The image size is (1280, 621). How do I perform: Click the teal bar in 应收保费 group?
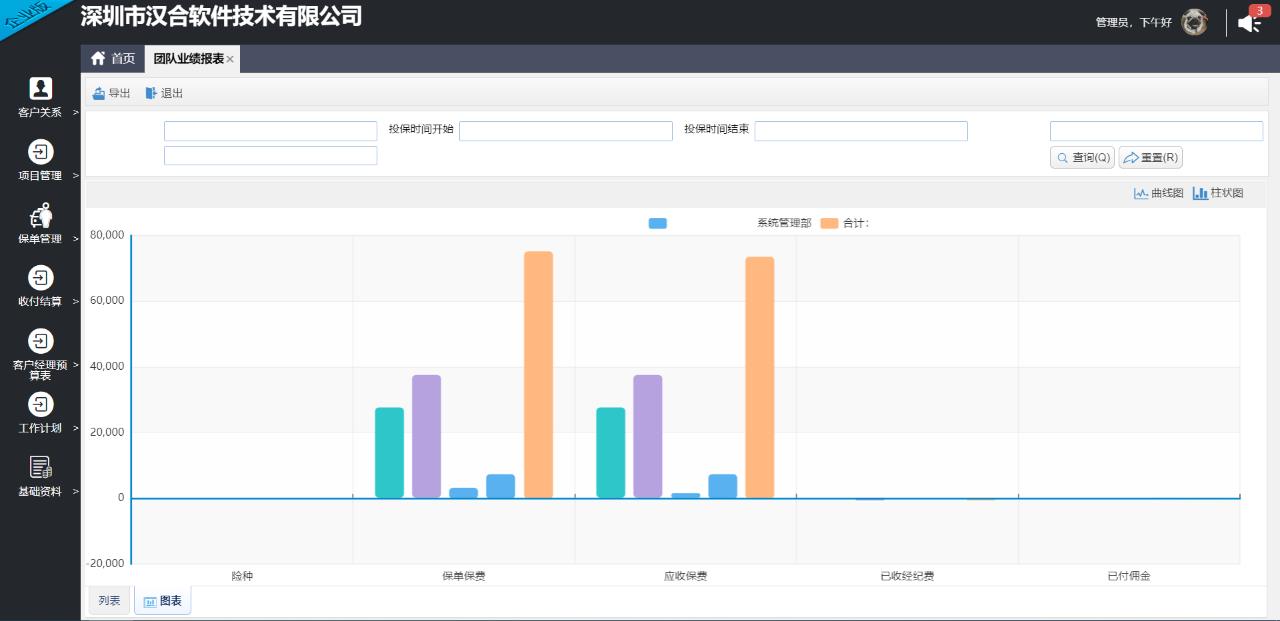click(611, 452)
